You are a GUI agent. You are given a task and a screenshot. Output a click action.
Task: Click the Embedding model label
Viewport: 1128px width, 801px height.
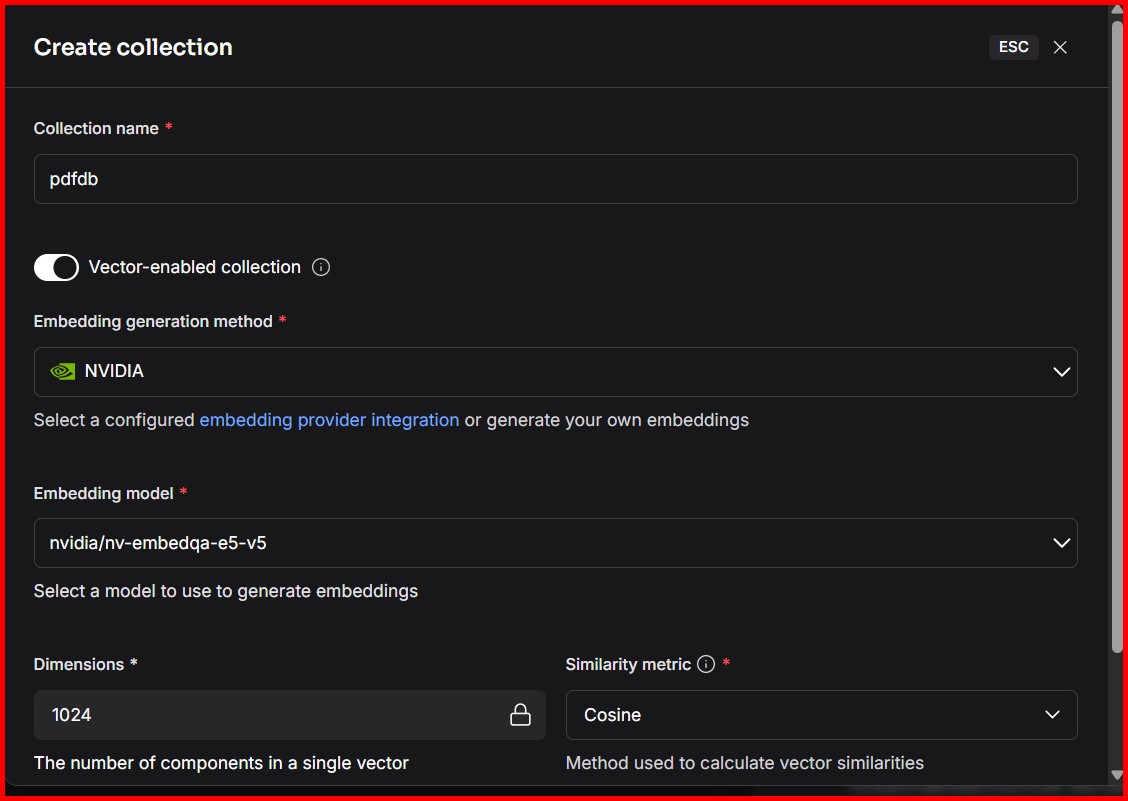104,494
